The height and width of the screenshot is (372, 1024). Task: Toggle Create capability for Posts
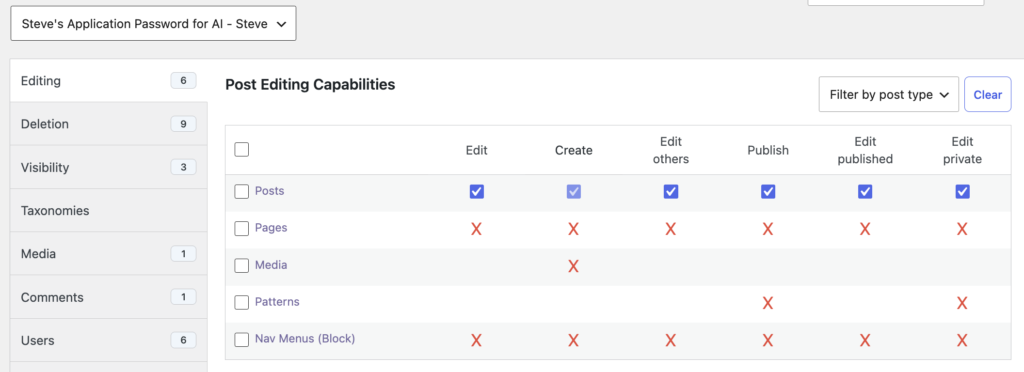click(573, 191)
